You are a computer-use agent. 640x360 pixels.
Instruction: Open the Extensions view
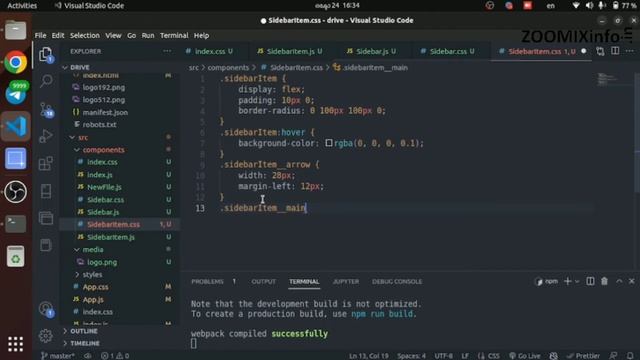[x=46, y=163]
